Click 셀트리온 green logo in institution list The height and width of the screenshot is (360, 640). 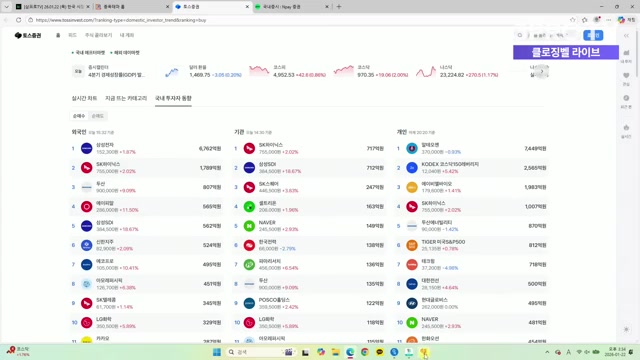[x=249, y=207]
